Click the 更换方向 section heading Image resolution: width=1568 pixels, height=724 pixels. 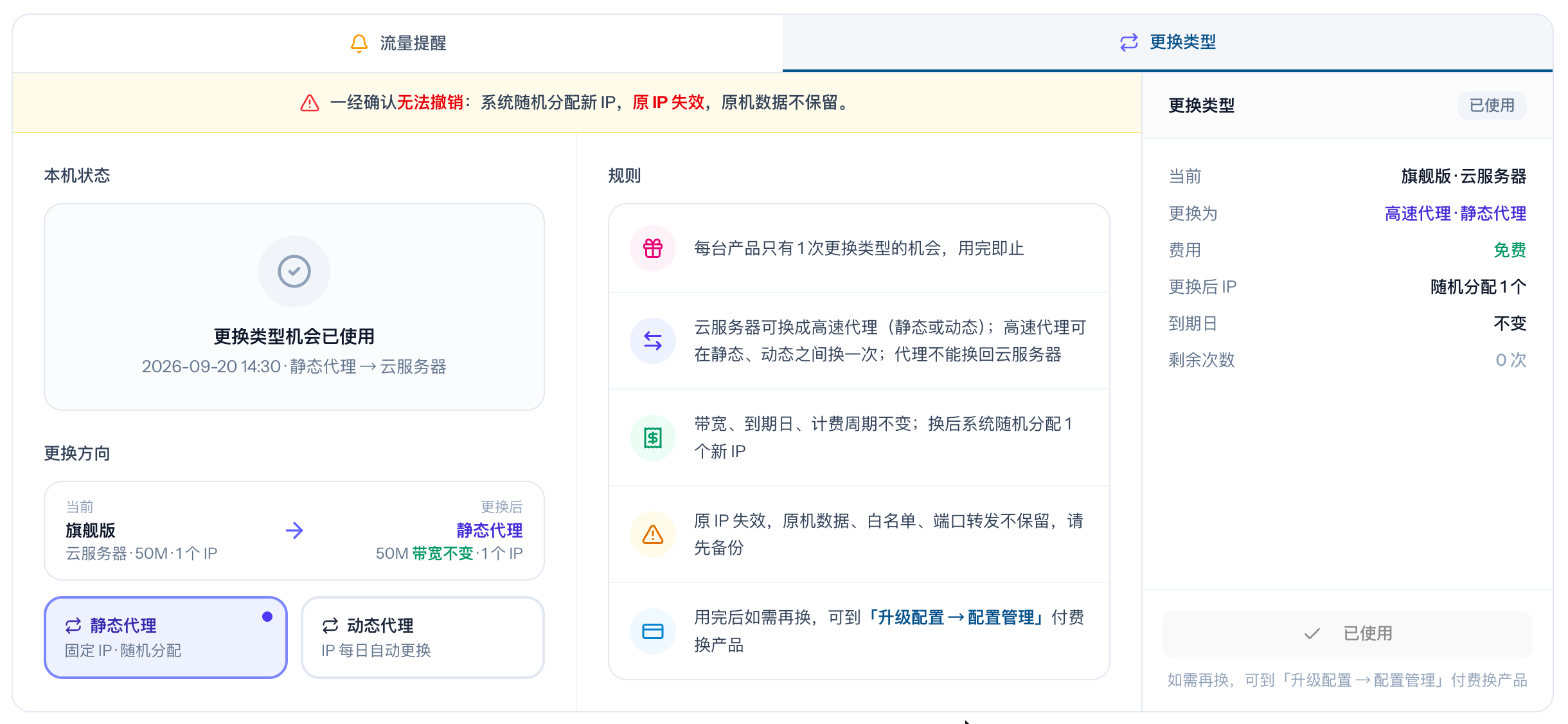[x=77, y=454]
